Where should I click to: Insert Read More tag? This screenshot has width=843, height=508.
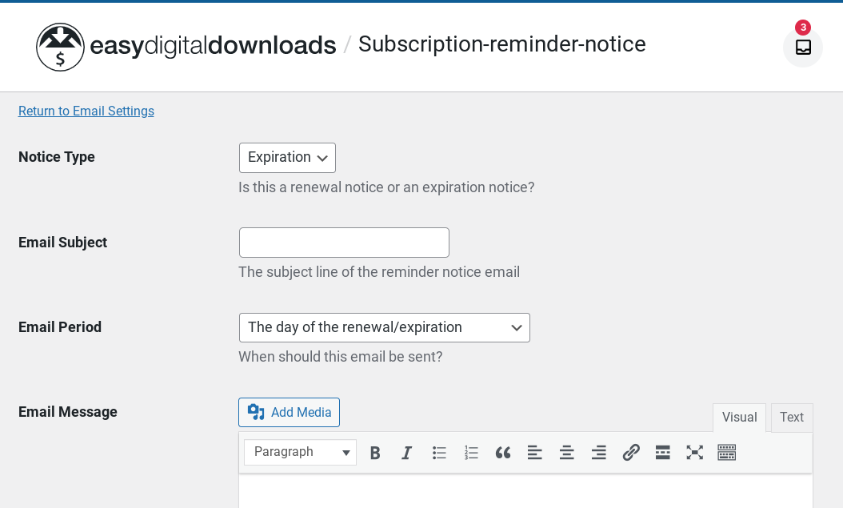pyautogui.click(x=662, y=453)
